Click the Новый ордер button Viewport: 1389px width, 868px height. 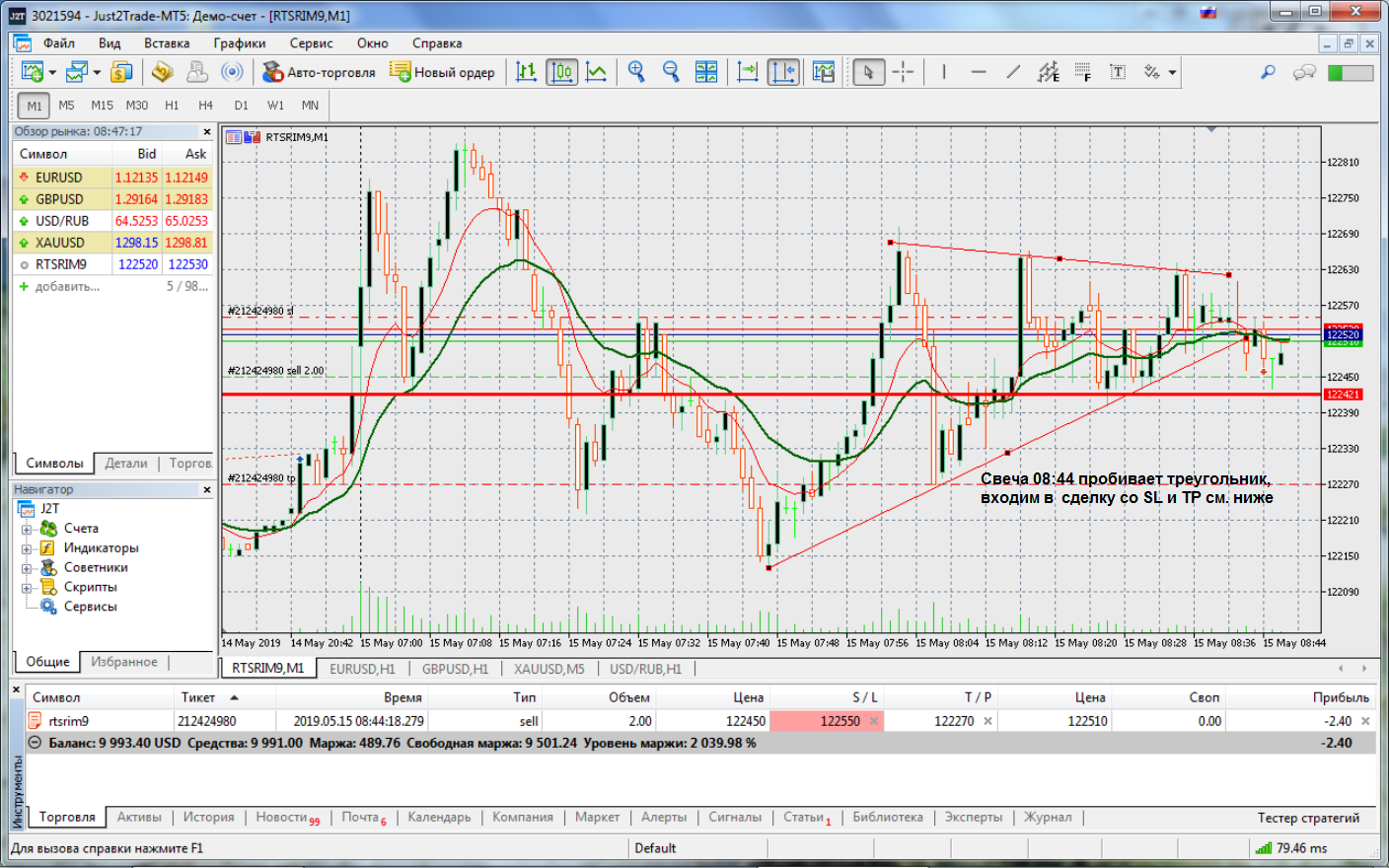(x=443, y=72)
